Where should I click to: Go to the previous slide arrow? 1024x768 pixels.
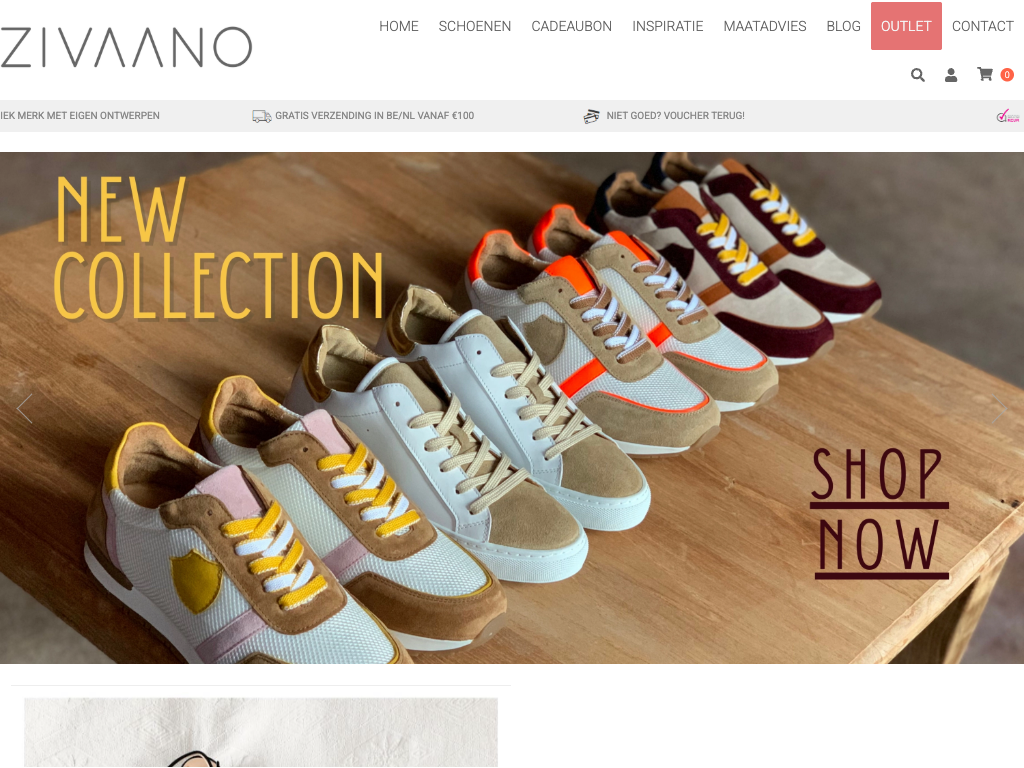point(24,409)
